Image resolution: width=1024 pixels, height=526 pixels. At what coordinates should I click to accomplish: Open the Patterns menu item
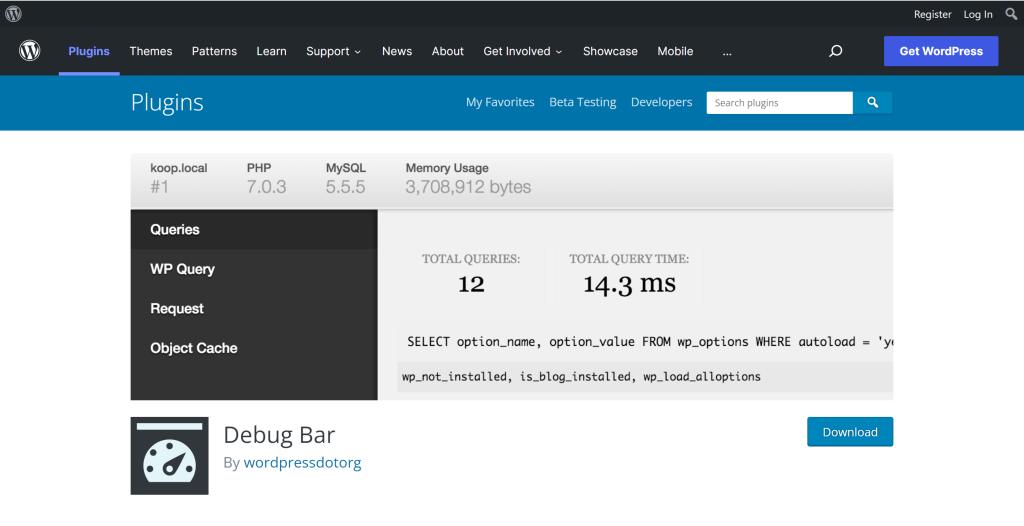point(214,51)
